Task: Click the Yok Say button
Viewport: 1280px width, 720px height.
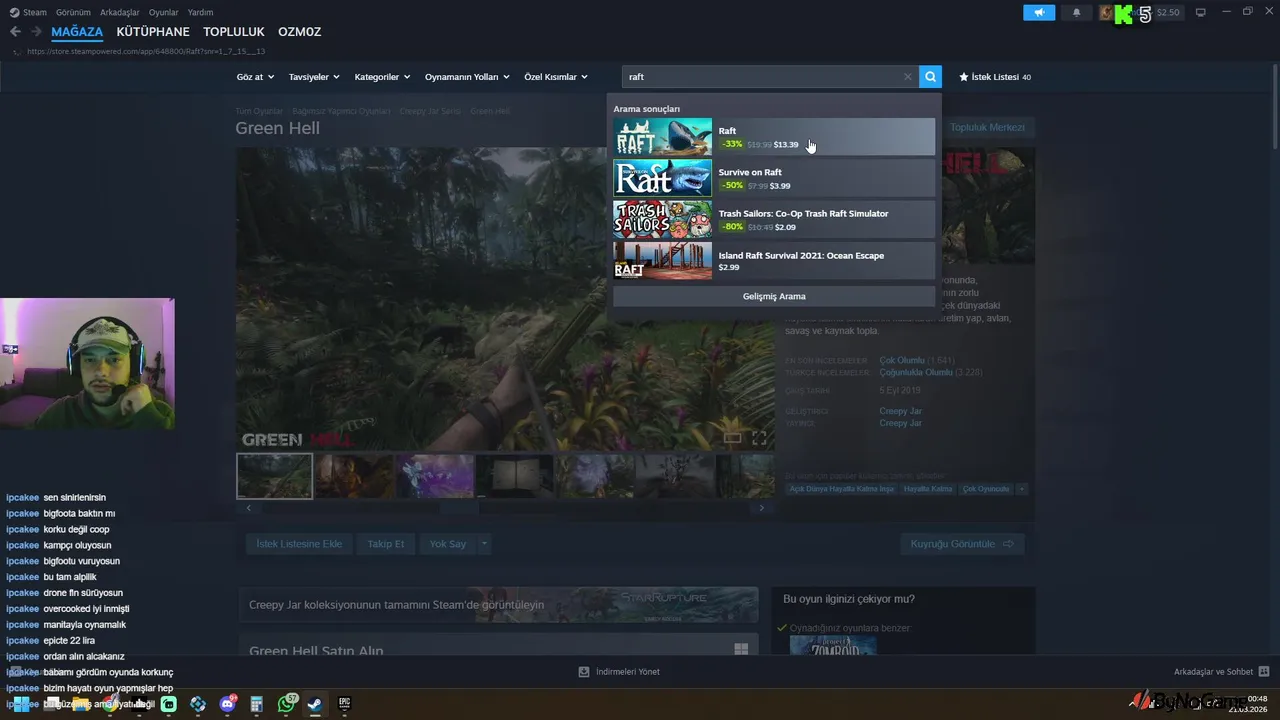Action: coord(448,544)
